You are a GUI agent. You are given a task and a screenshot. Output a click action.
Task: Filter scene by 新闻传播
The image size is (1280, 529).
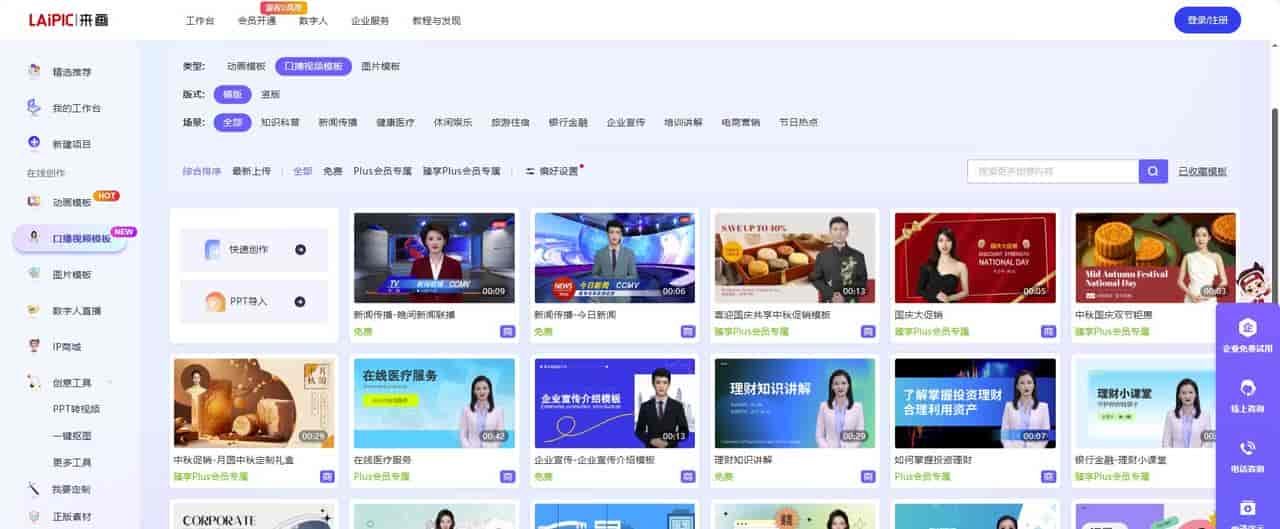coord(338,122)
